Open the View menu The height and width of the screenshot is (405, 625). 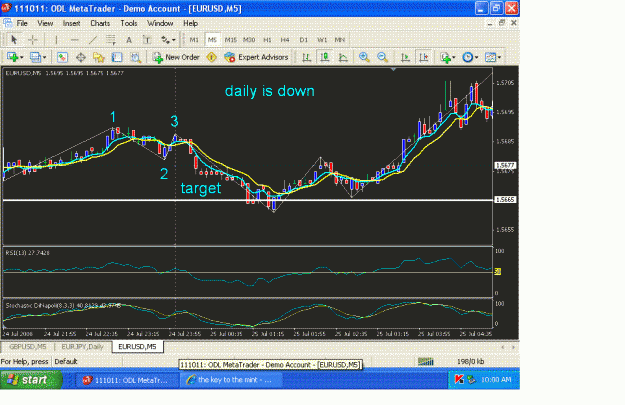pos(45,24)
